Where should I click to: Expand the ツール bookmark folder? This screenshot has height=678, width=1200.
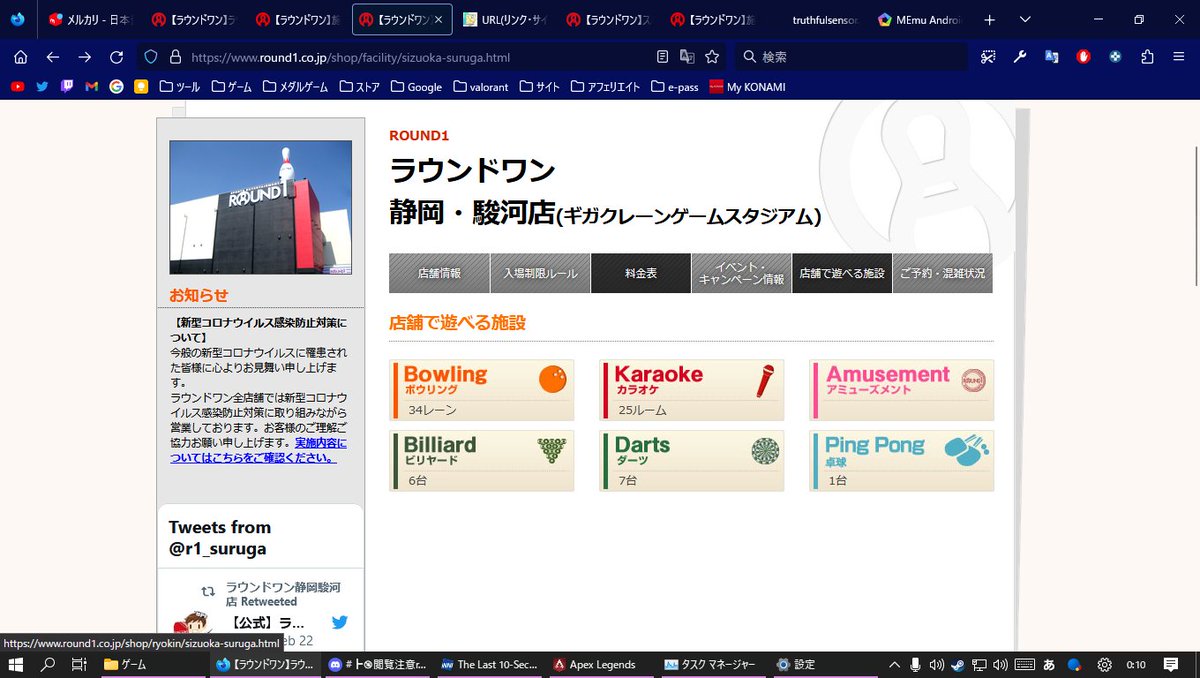[x=180, y=87]
